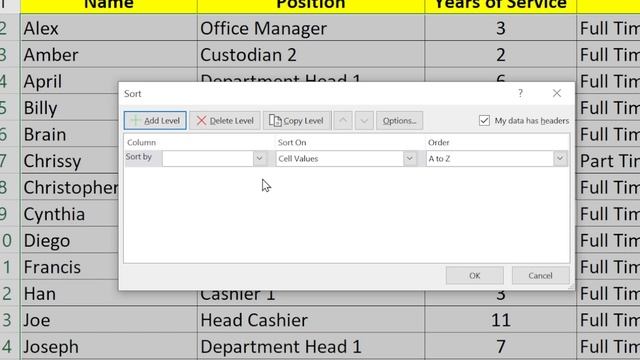Select Alex's Full Time status cell
The image size is (640, 360).
click(609, 28)
